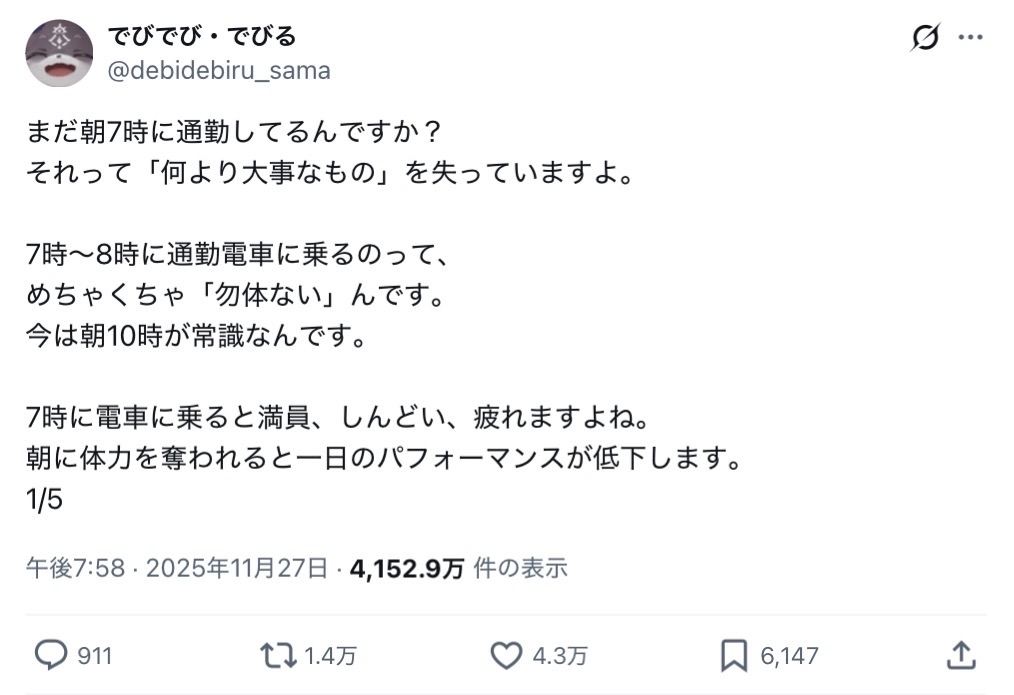The width and height of the screenshot is (1014, 695).
Task: Click the reply speech bubble icon
Action: (50, 655)
